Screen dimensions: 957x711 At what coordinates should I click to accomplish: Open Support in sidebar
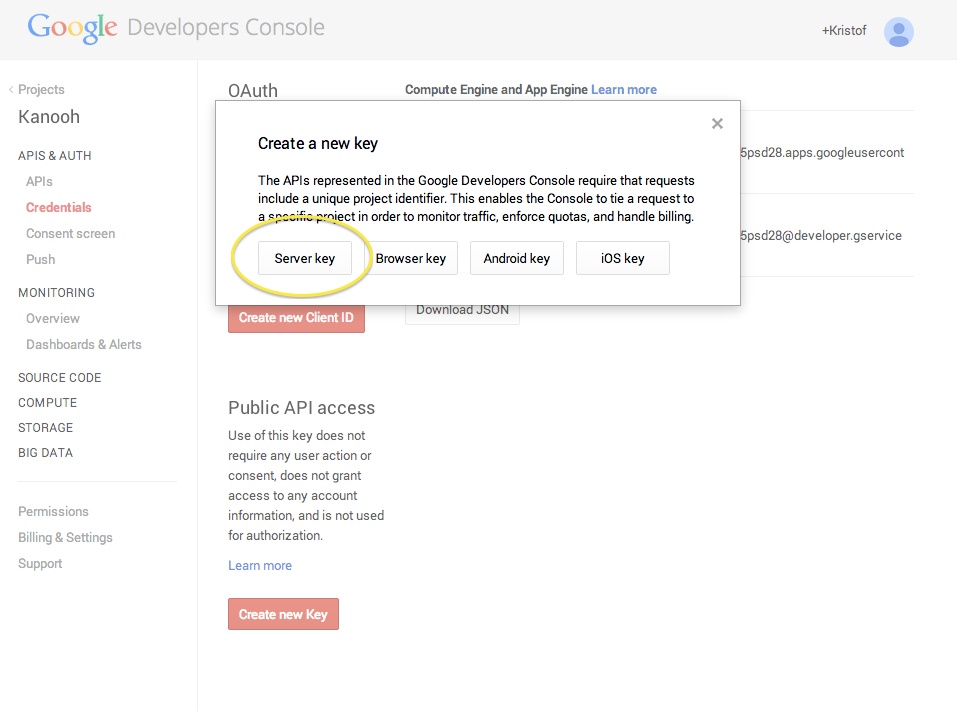[x=40, y=563]
